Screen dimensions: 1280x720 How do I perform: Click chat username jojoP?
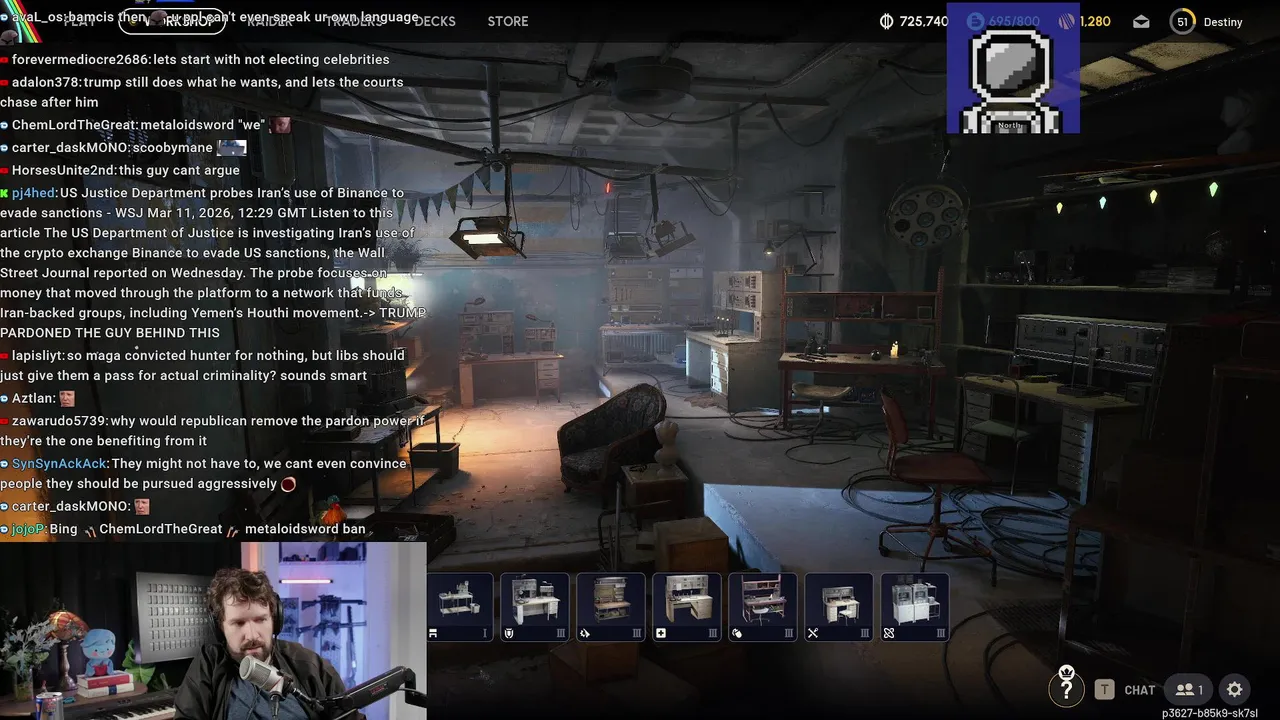tap(29, 529)
